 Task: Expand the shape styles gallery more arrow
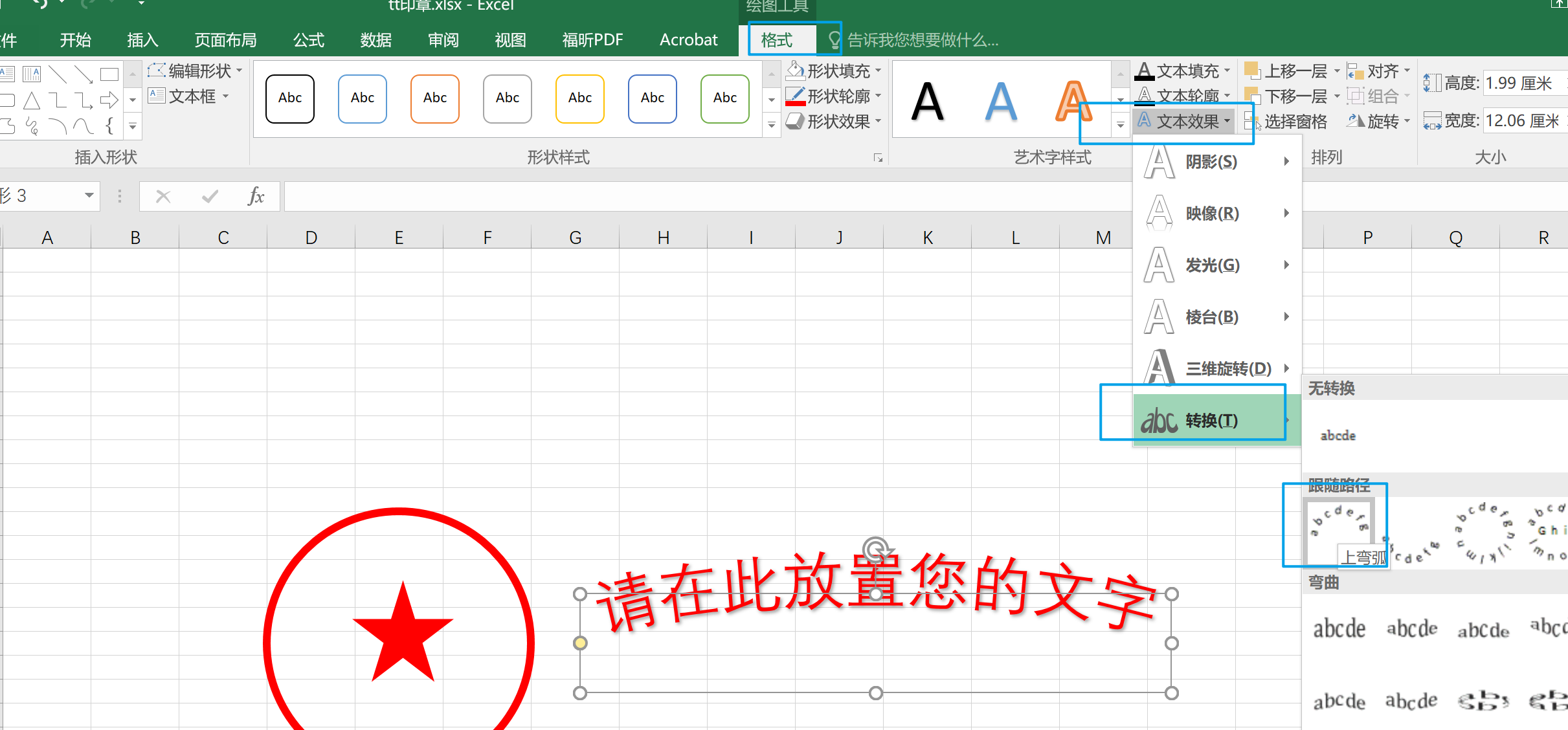point(771,125)
